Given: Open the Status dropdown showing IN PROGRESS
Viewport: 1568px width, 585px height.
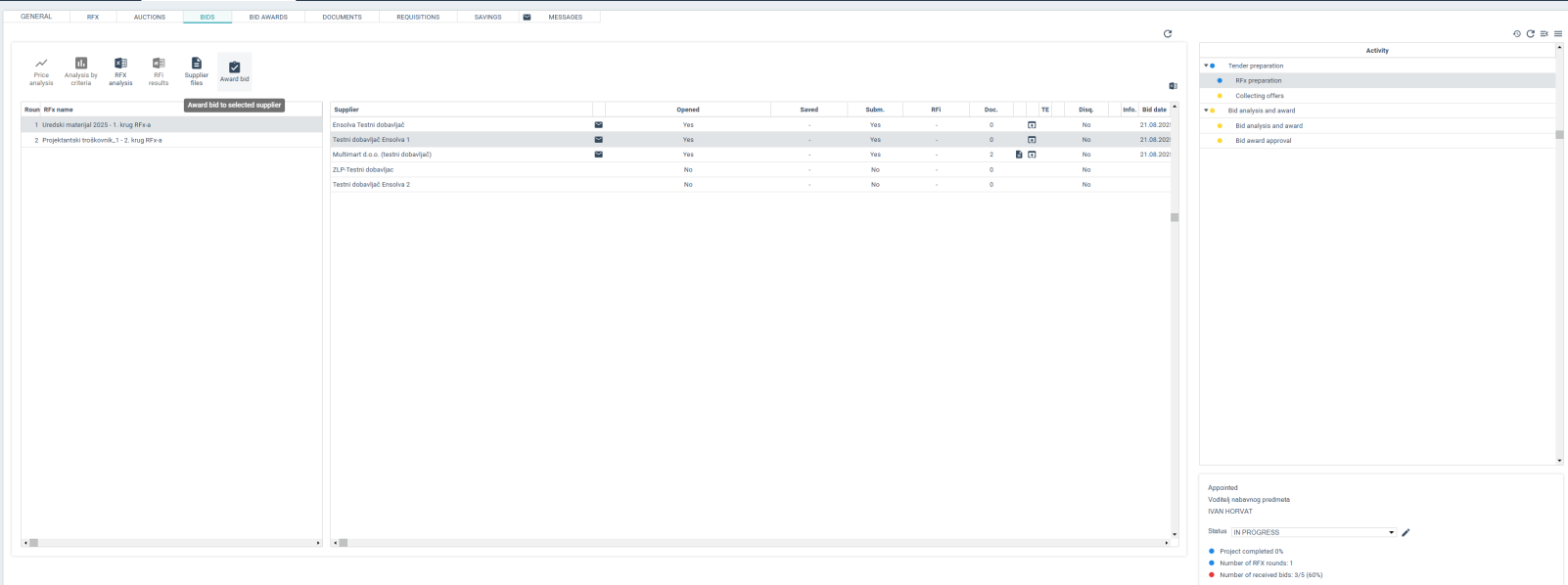Looking at the screenshot, I should 1313,532.
